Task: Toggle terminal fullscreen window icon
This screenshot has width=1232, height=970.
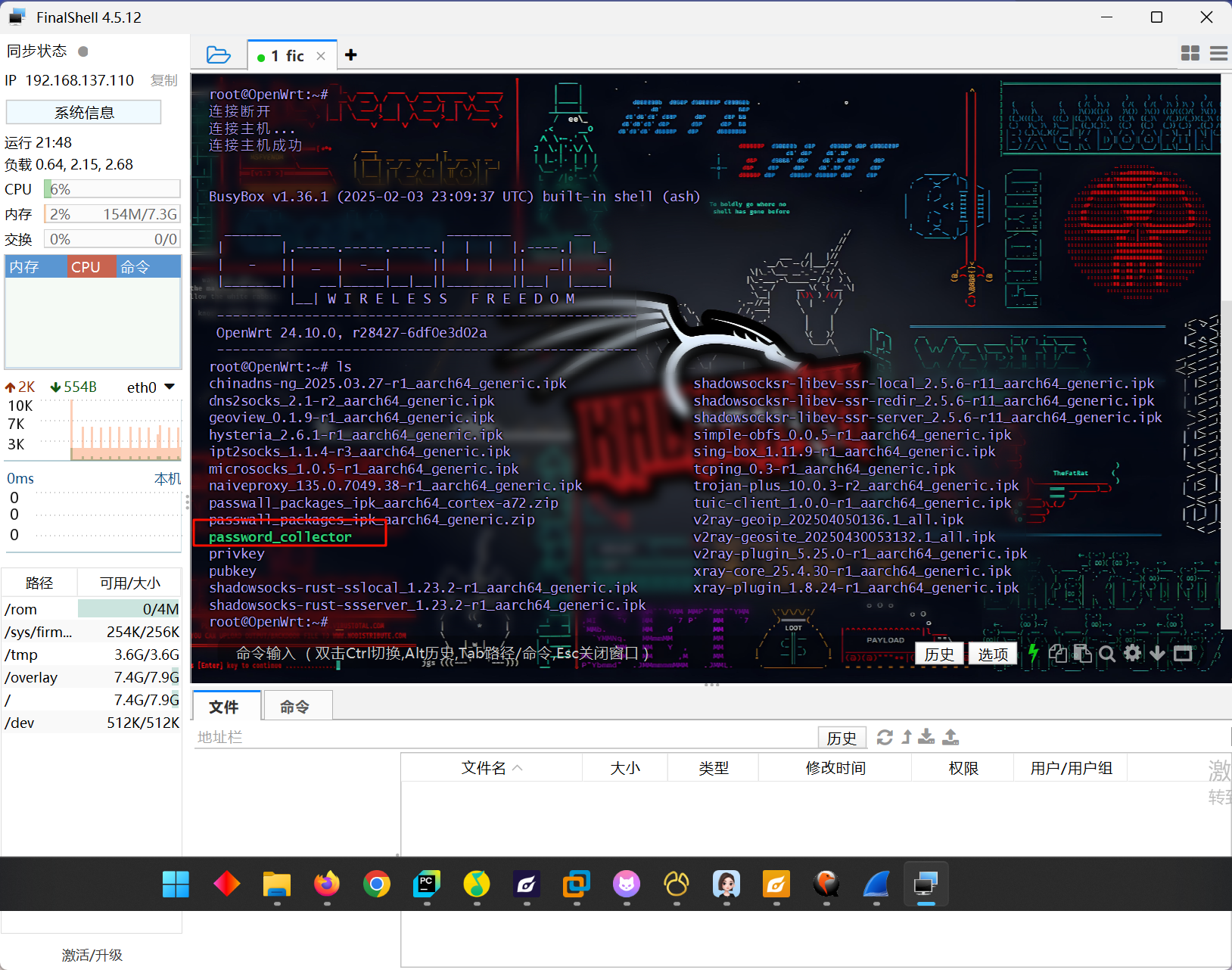Action: (x=1183, y=654)
